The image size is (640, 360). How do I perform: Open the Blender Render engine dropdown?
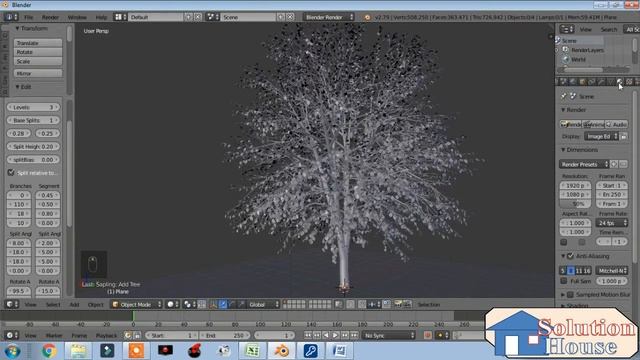click(x=329, y=17)
